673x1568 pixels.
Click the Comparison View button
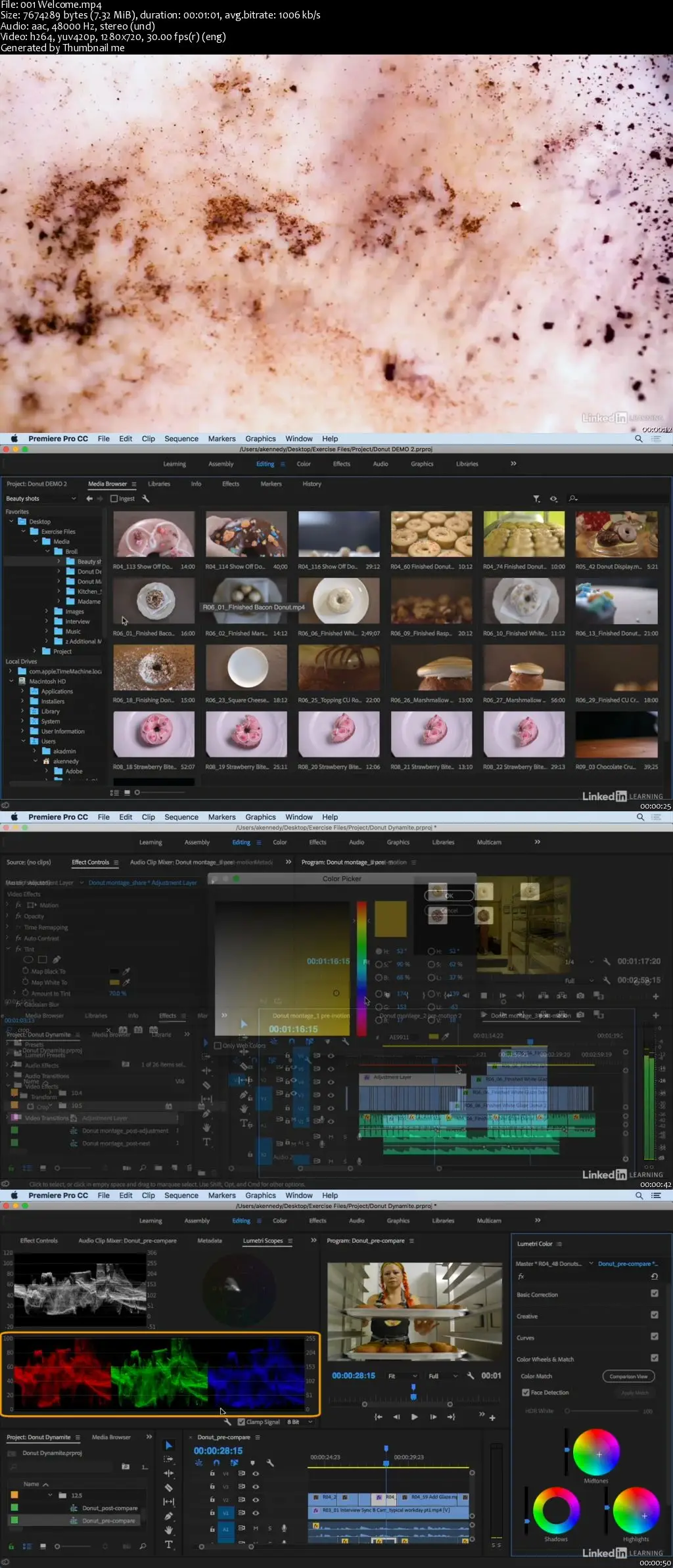[628, 1376]
